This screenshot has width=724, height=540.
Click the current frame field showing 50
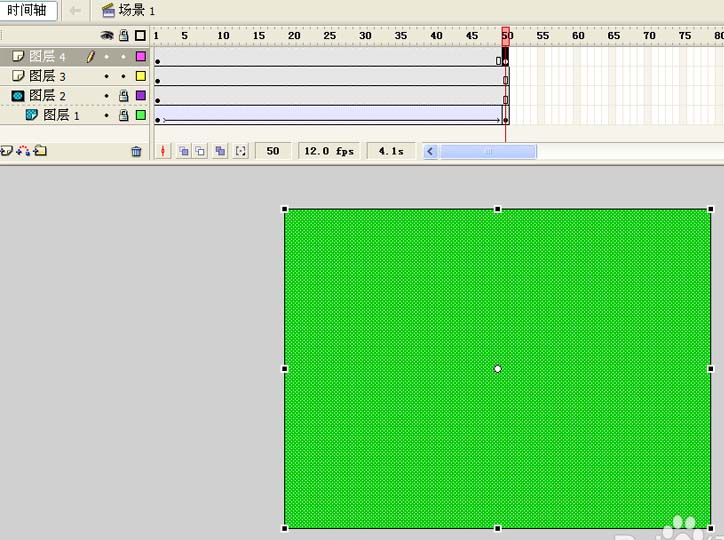click(273, 151)
